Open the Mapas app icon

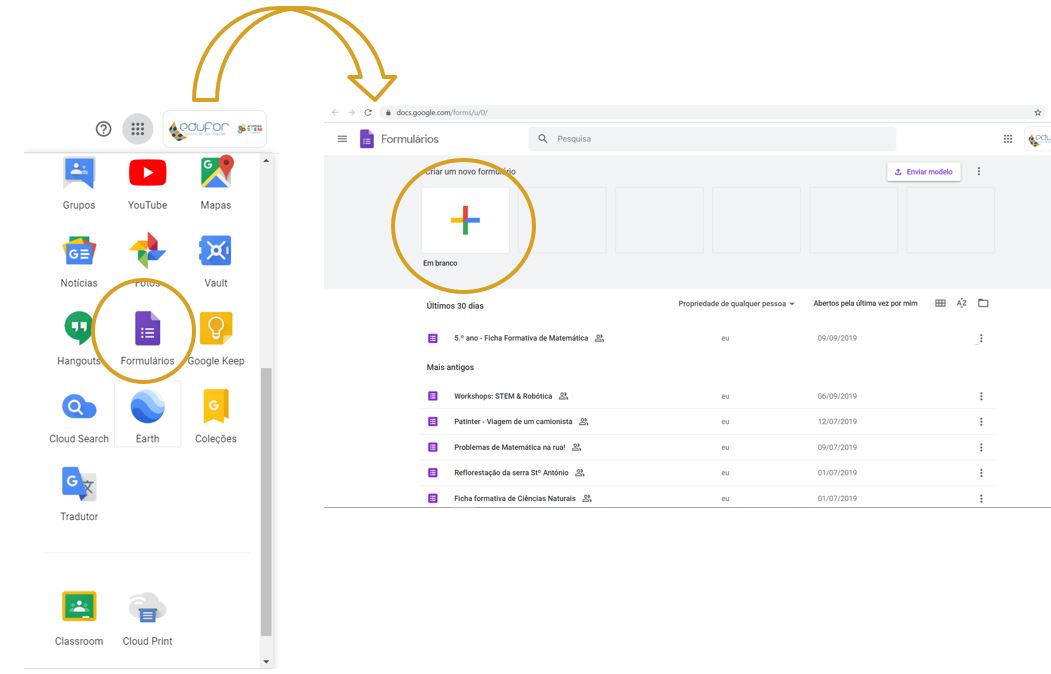216,173
